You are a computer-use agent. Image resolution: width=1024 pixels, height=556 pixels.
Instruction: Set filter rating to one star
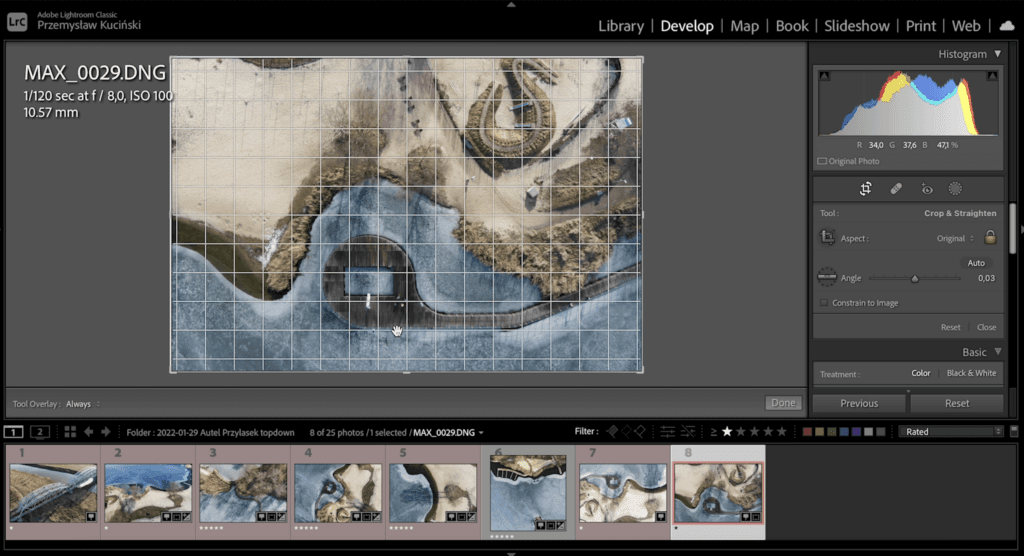pos(727,431)
